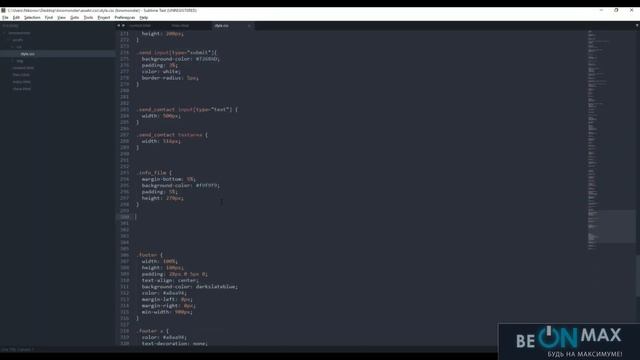Open the Selection menu

coord(32,18)
